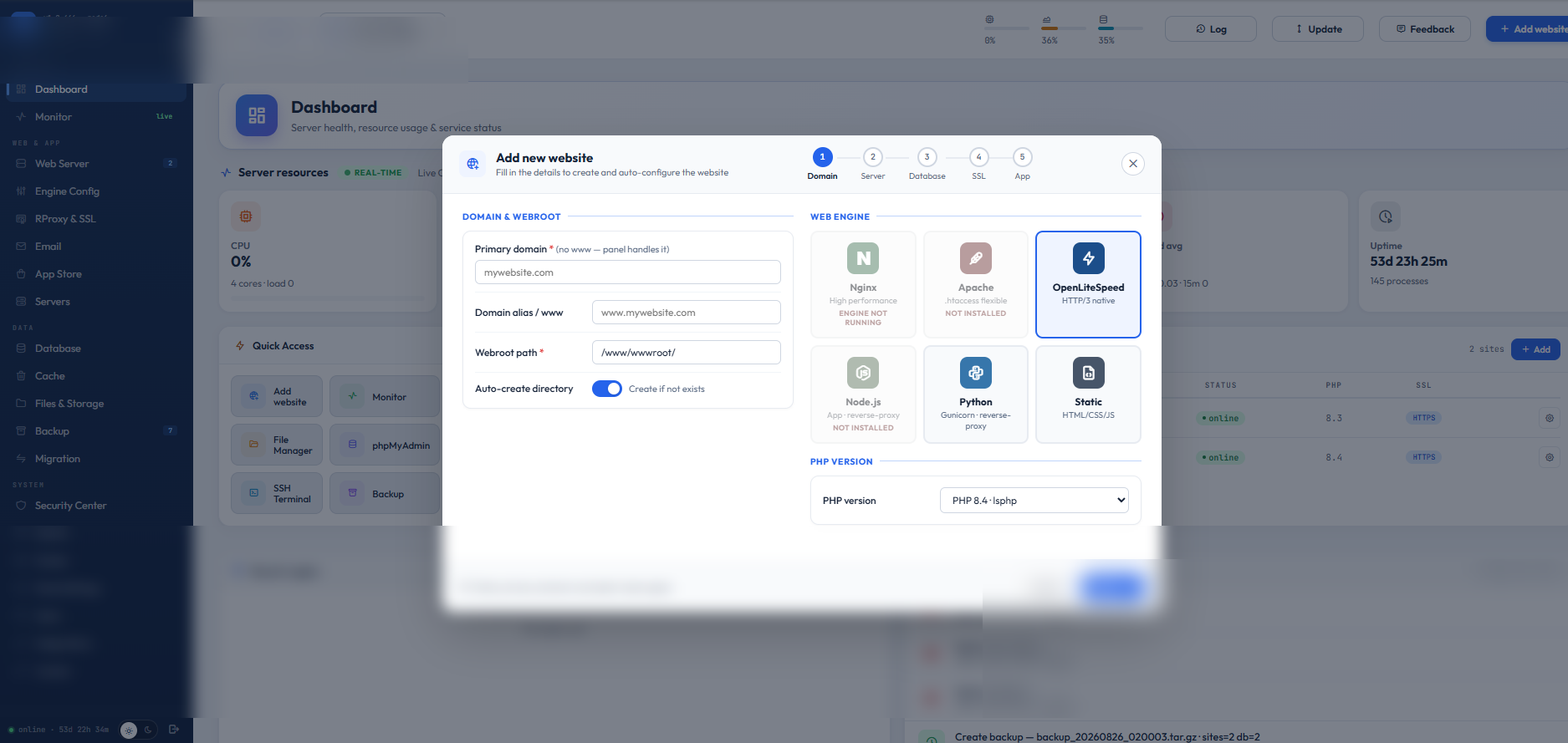
Task: Pick the Static HTML/CSS/JS engine card
Action: click(x=1088, y=394)
